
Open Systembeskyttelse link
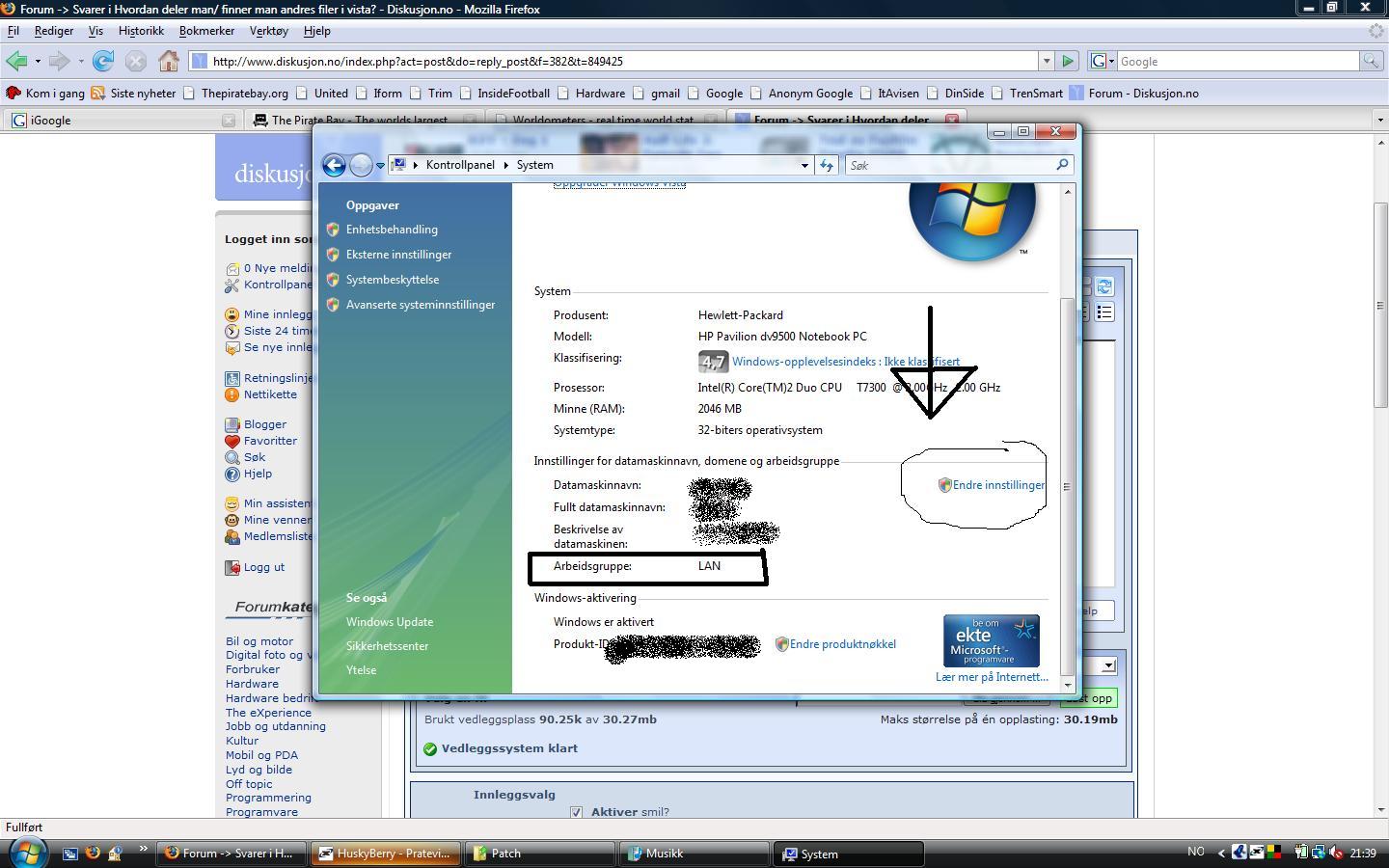click(393, 280)
